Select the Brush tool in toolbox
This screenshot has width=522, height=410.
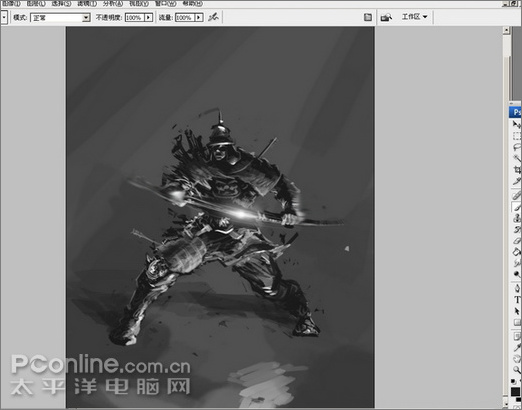[x=517, y=207]
